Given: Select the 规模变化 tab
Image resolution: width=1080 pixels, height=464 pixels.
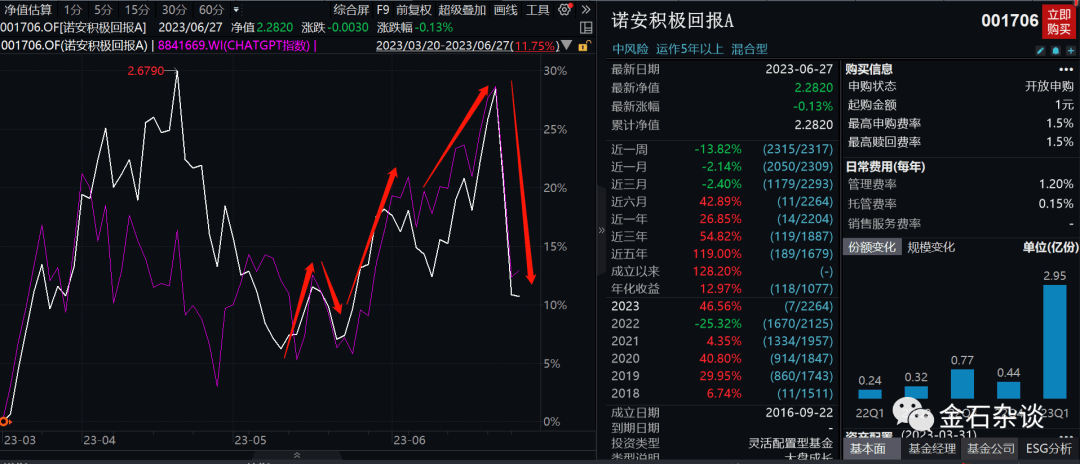Looking at the screenshot, I should tap(931, 247).
